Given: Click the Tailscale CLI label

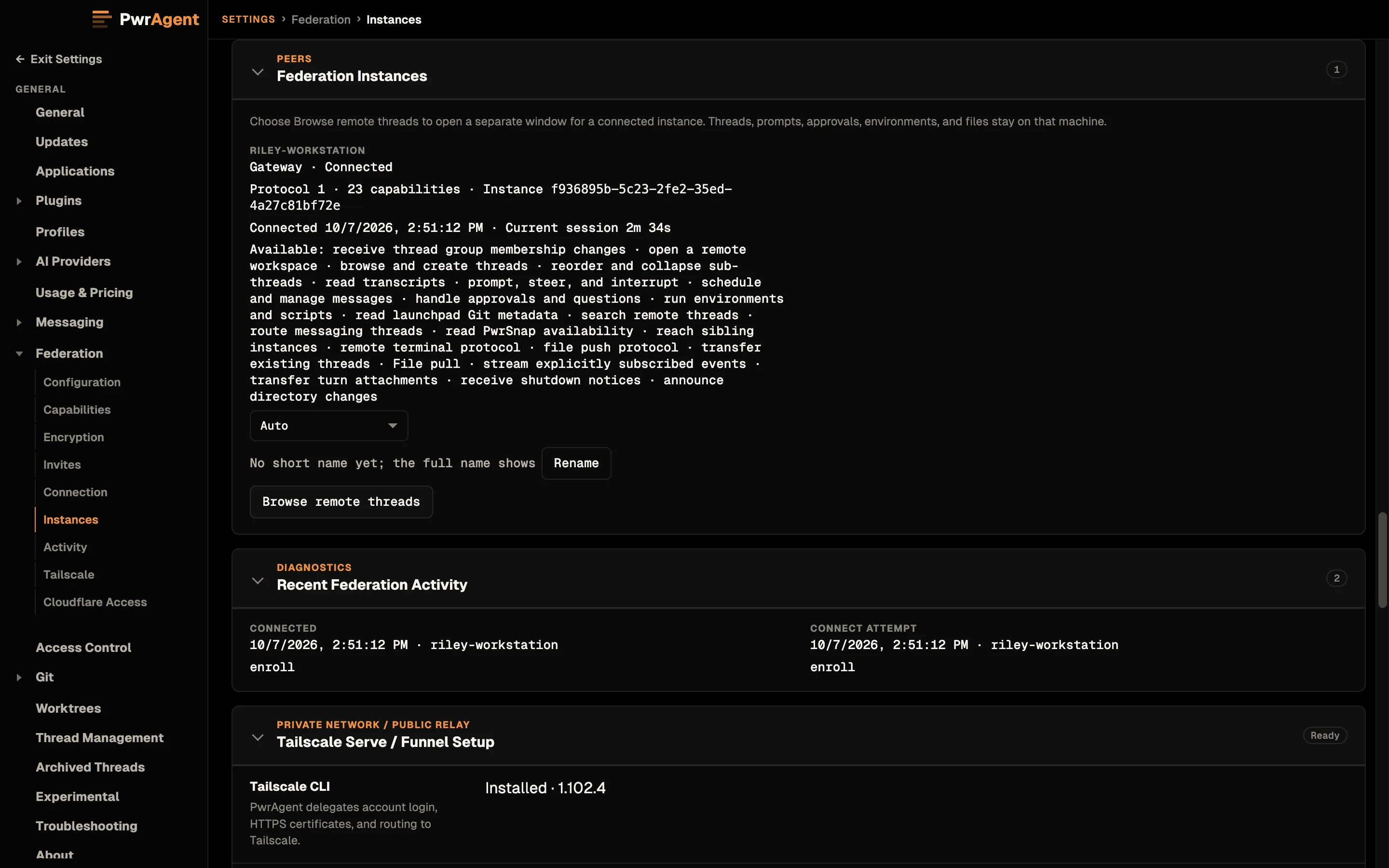Looking at the screenshot, I should [x=290, y=787].
